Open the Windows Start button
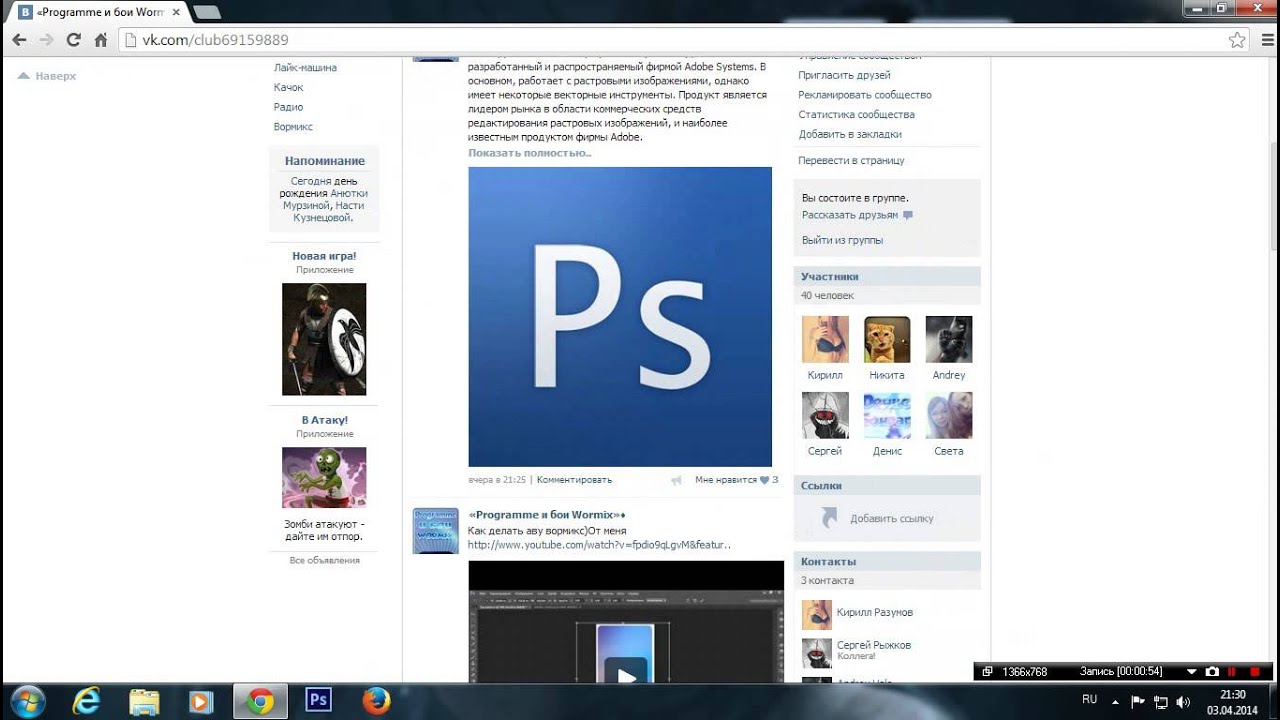 coord(26,701)
